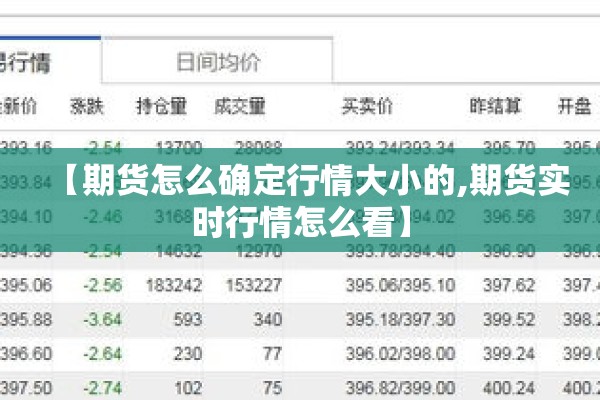Image resolution: width=600 pixels, height=400 pixels.
Task: Click the bid/ask cell 393.78/394.40
Action: click(x=400, y=251)
